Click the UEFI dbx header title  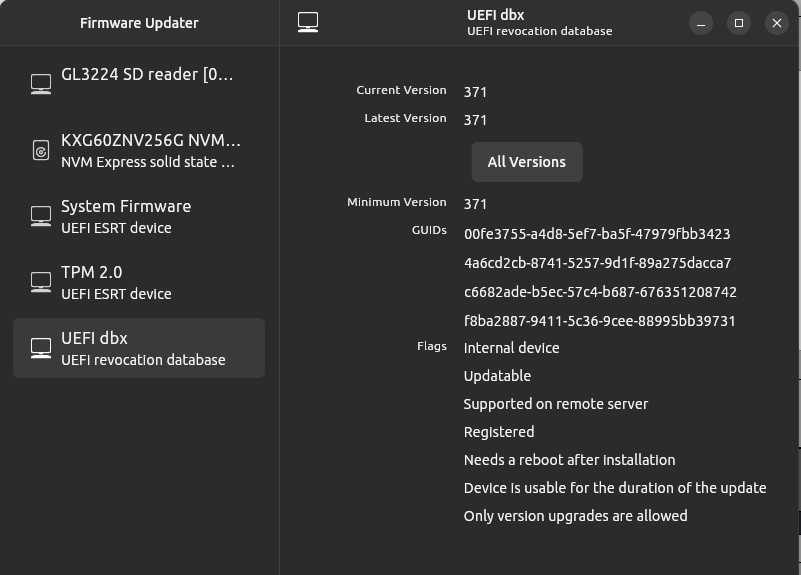[496, 15]
